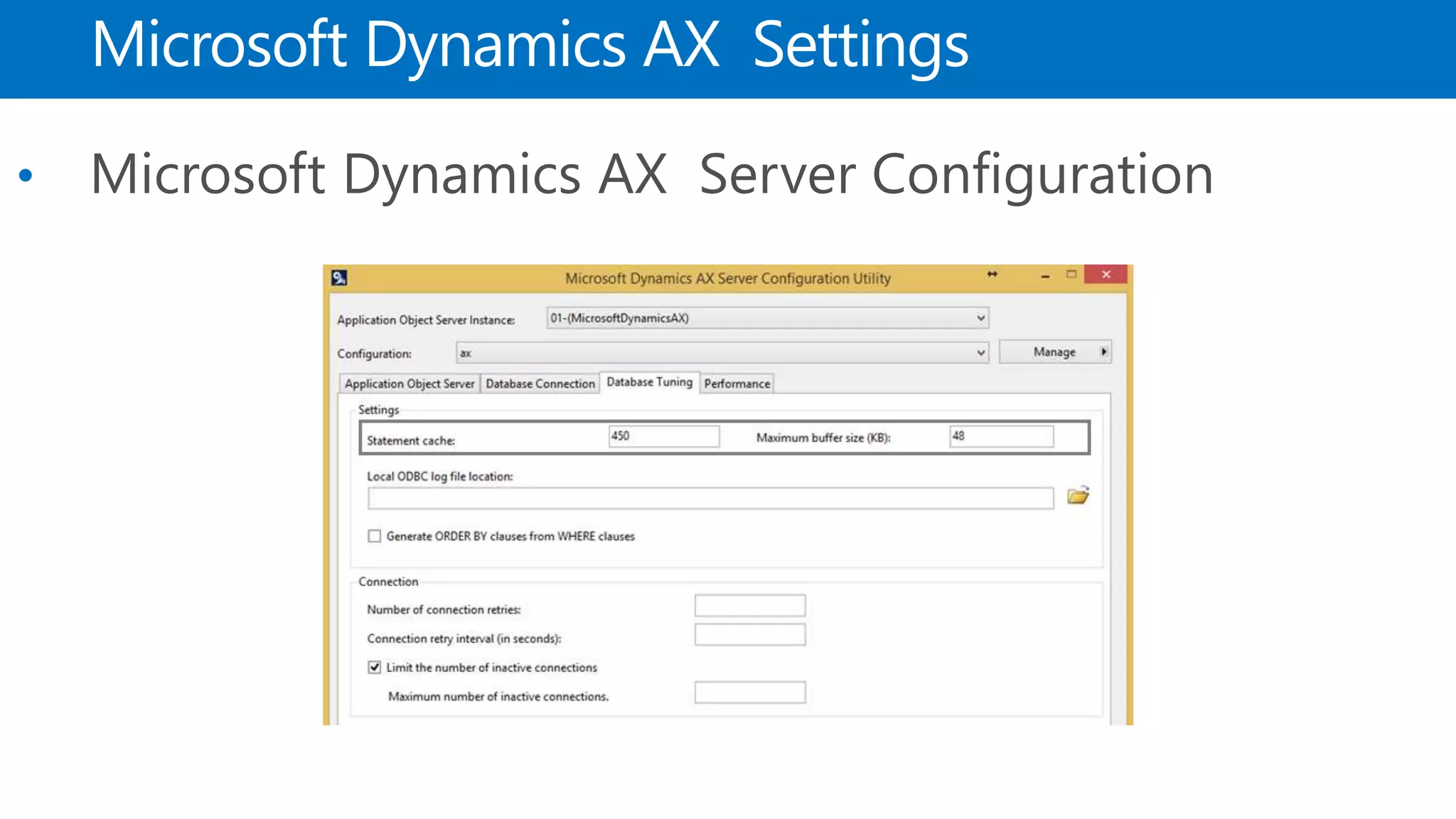Click Number of connection retries field
1456x819 pixels.
750,606
